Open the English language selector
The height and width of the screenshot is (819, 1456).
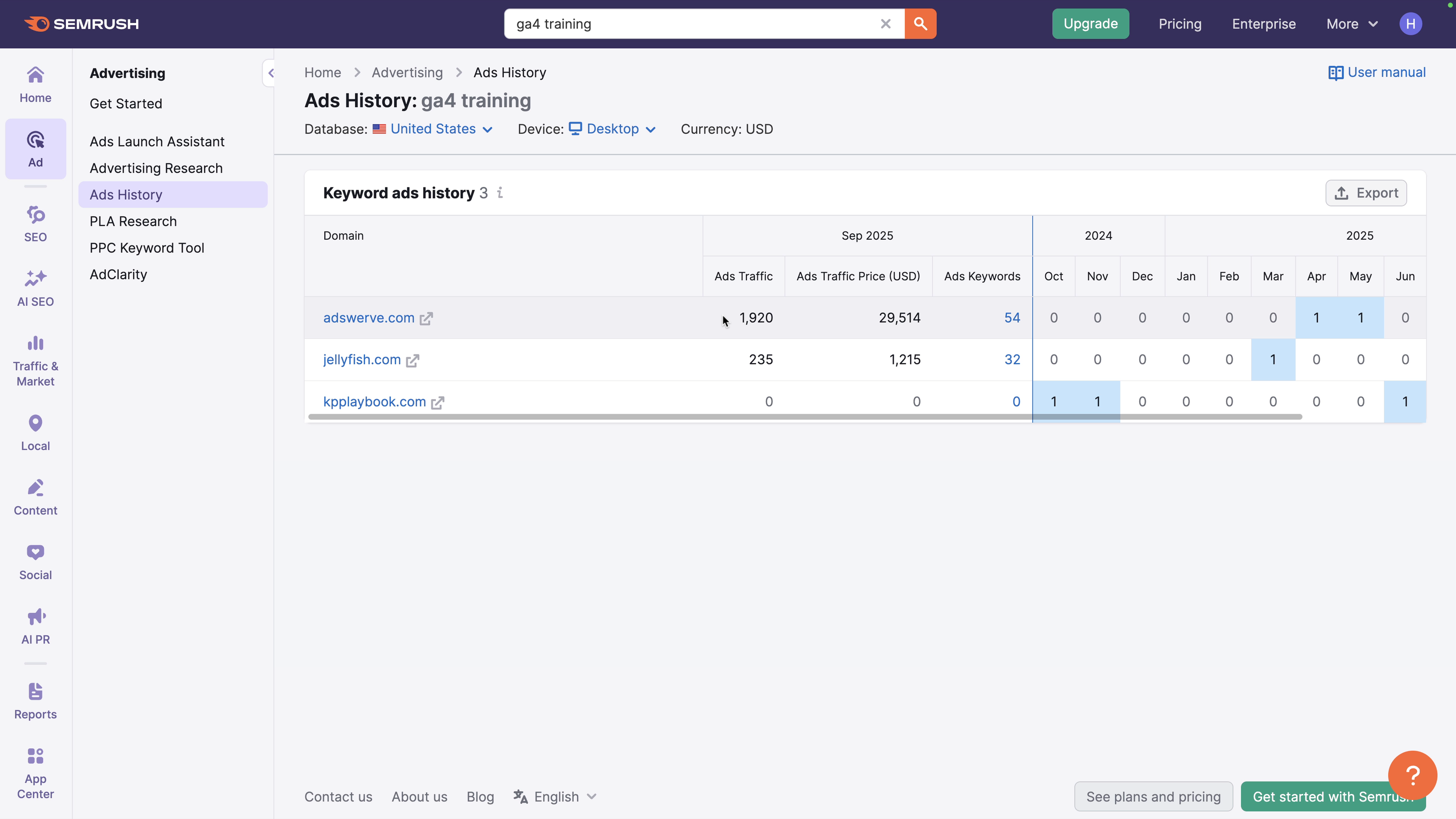click(555, 796)
